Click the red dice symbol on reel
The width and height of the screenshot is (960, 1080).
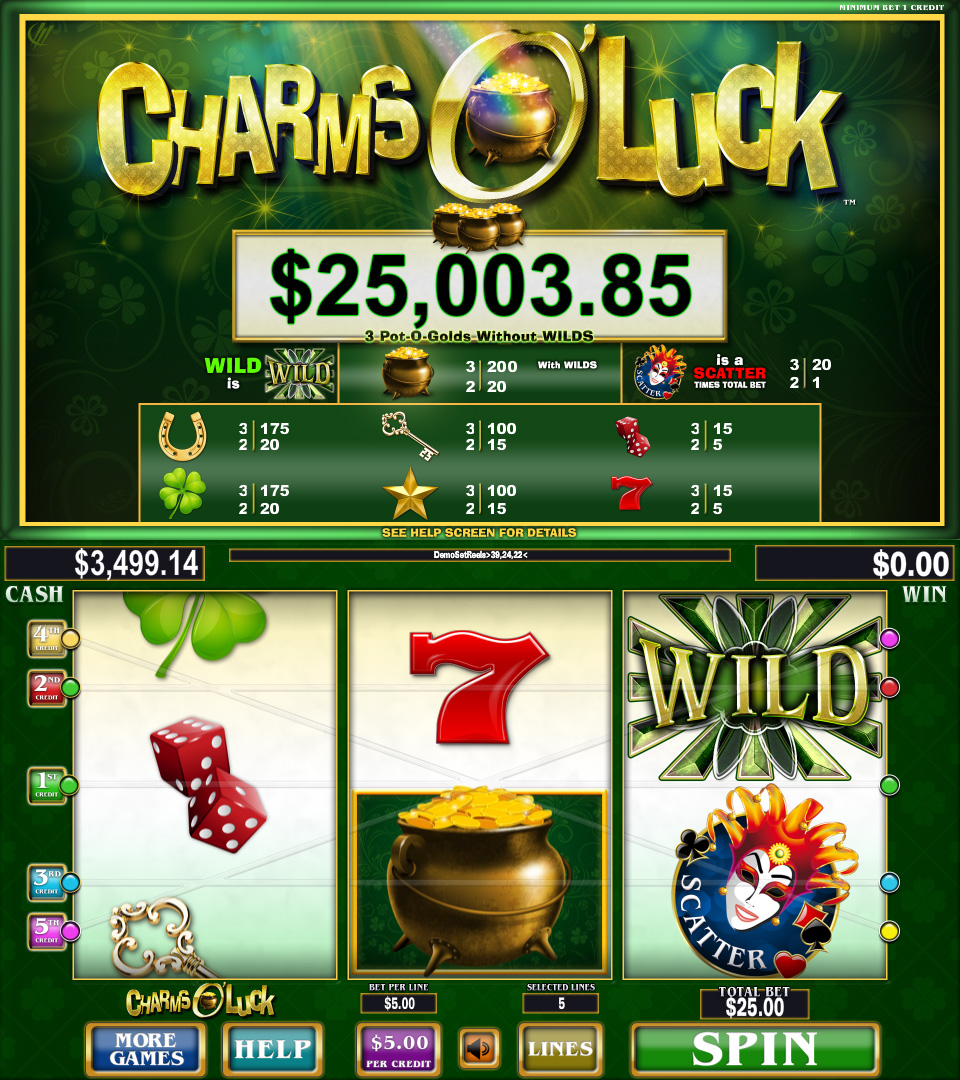click(208, 785)
